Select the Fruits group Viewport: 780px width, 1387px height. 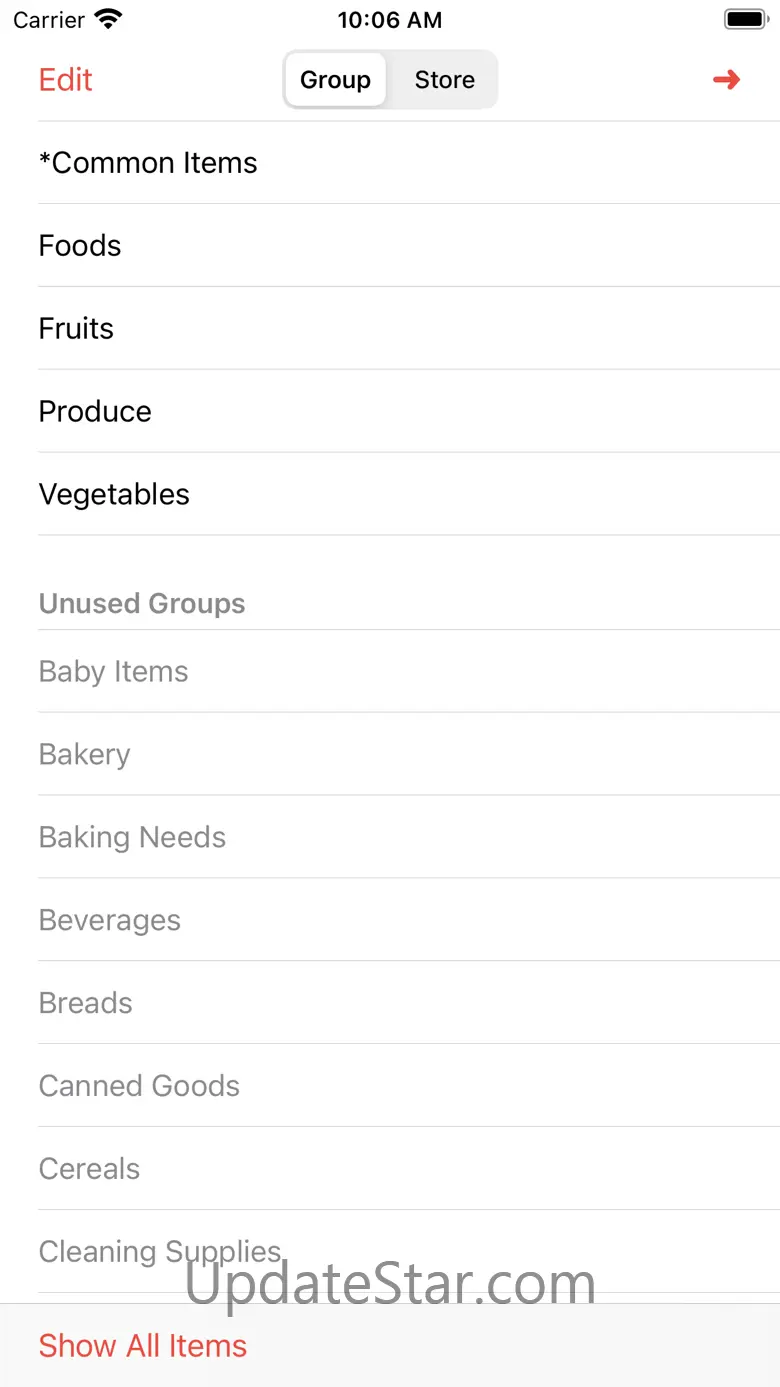pyautogui.click(x=76, y=329)
